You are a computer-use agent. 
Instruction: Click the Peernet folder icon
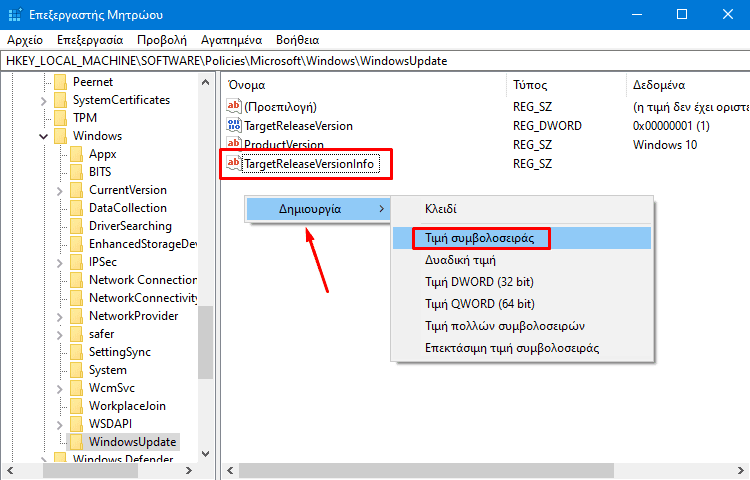coord(61,82)
